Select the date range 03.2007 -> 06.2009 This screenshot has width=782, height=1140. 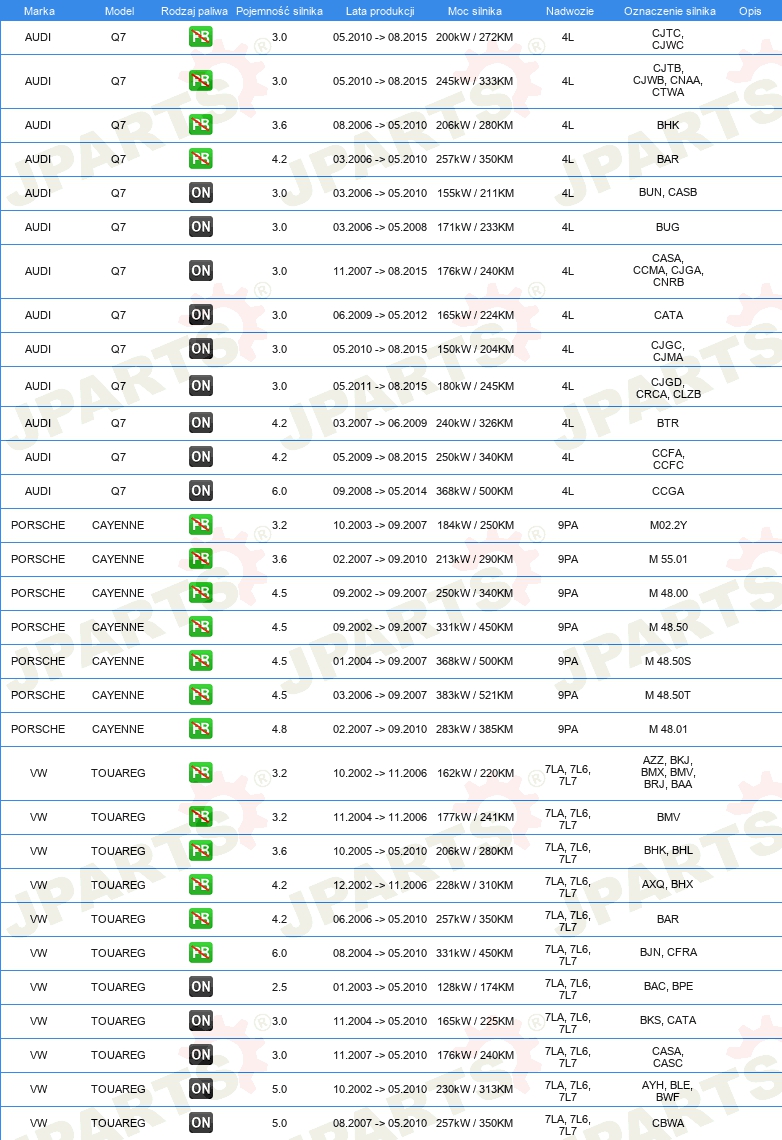[x=380, y=423]
